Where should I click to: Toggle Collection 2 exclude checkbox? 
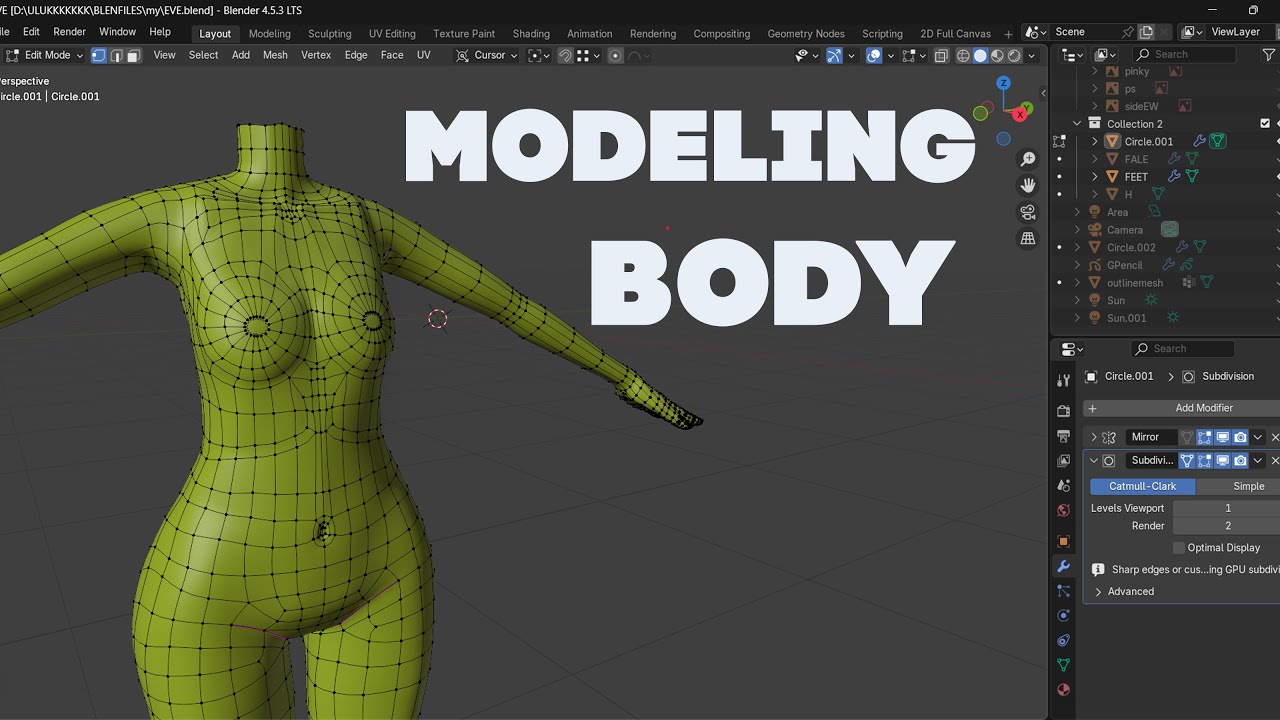click(x=1265, y=124)
